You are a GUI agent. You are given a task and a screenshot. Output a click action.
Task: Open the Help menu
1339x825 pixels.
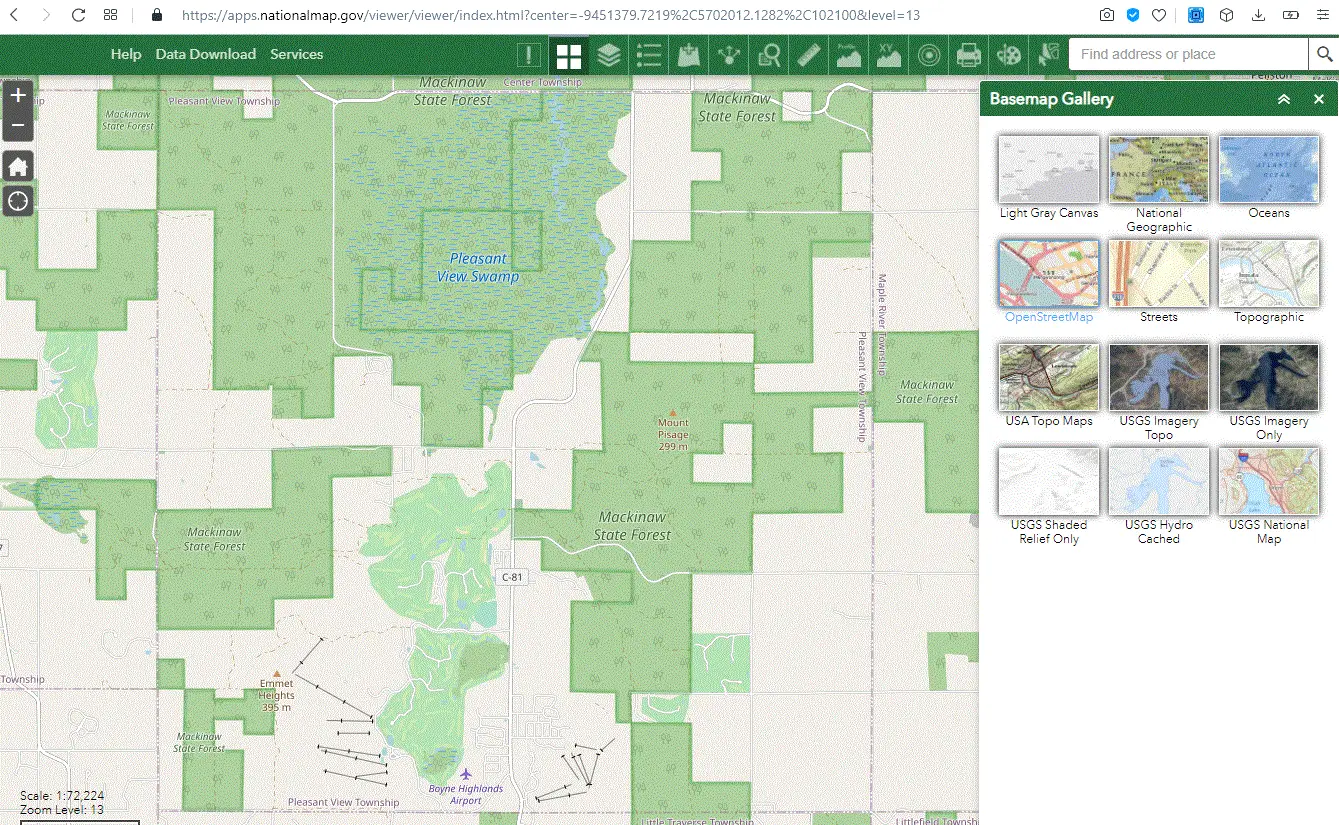tap(126, 54)
